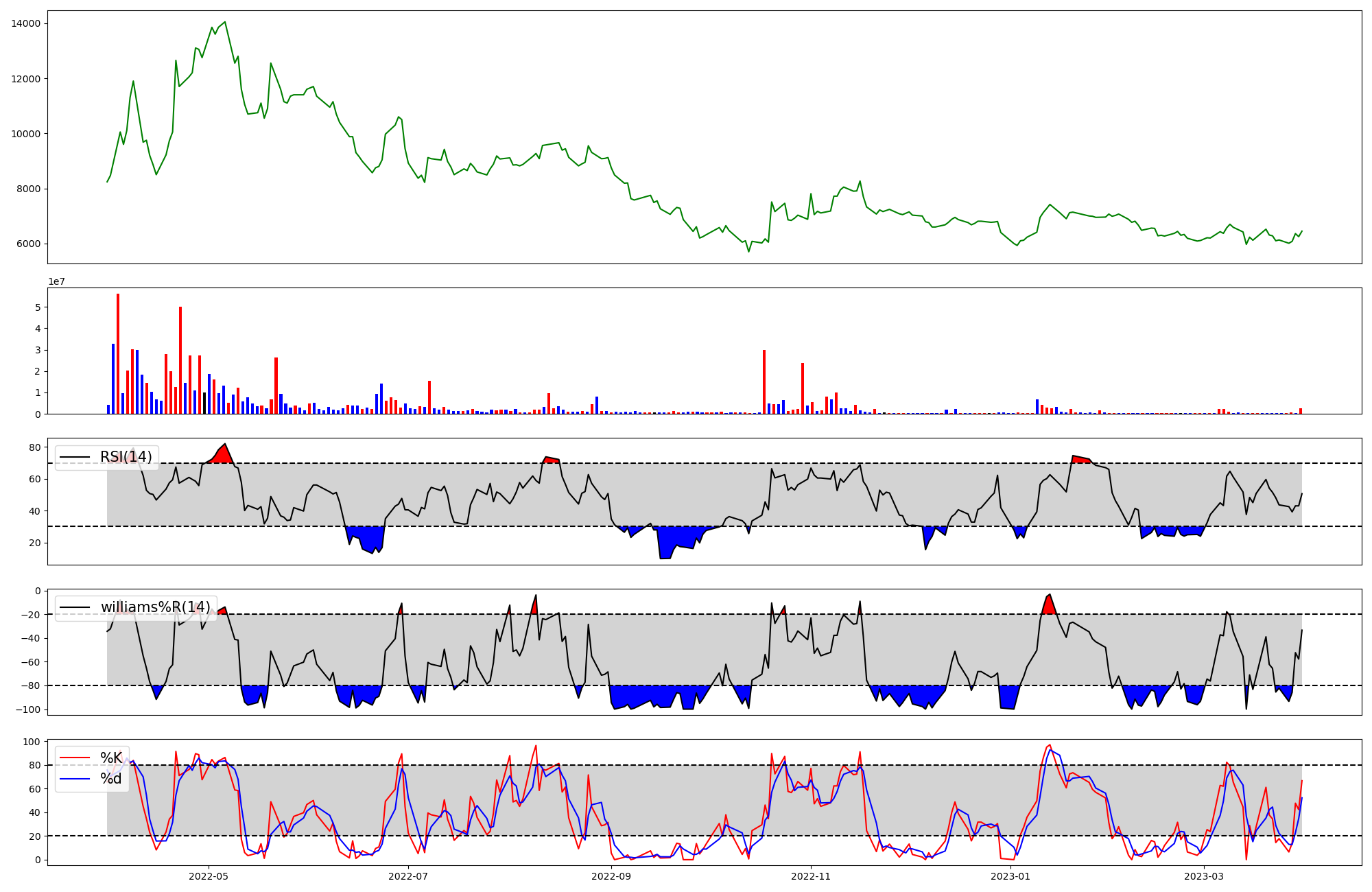Click the 2022-05 x-axis date label

(x=208, y=876)
